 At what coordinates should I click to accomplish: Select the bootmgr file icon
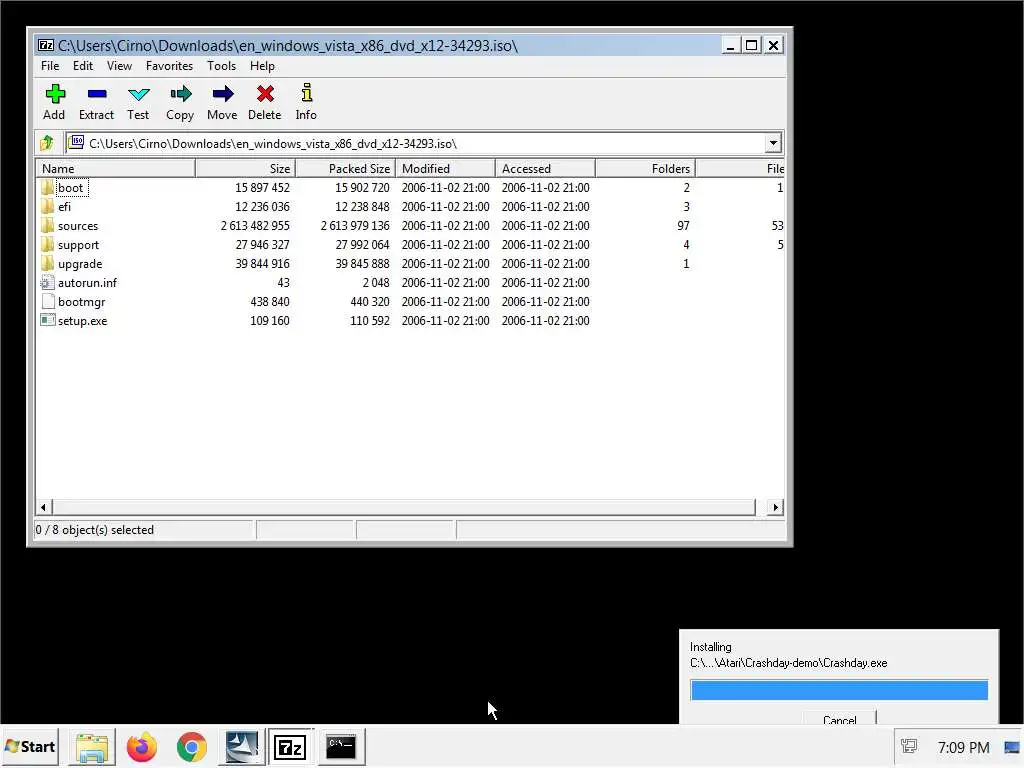[x=47, y=302]
